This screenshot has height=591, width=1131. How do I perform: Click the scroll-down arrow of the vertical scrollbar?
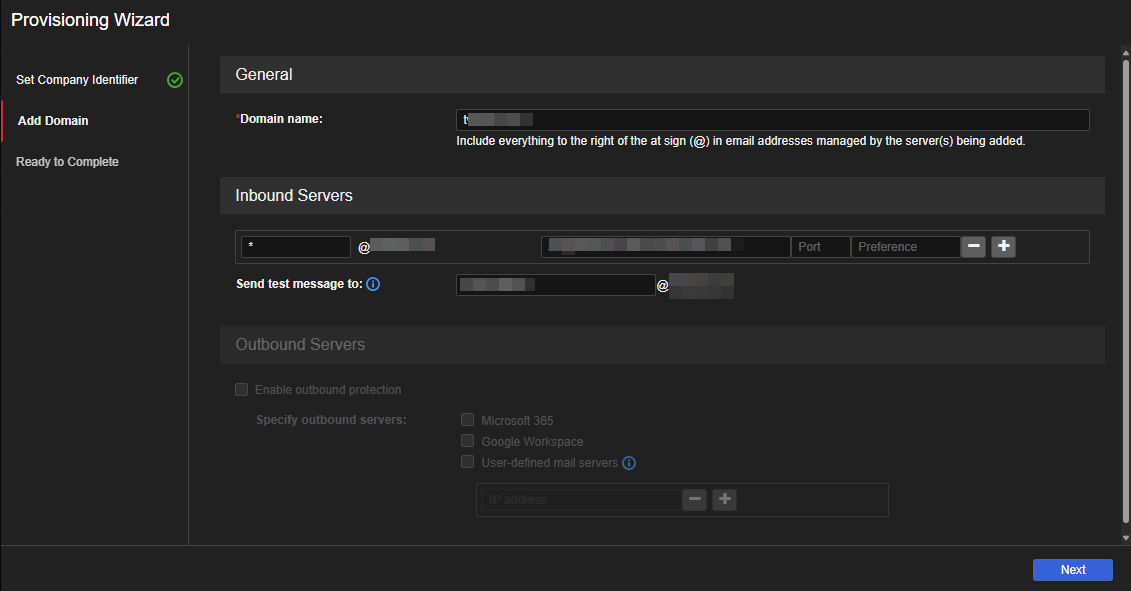(1125, 538)
